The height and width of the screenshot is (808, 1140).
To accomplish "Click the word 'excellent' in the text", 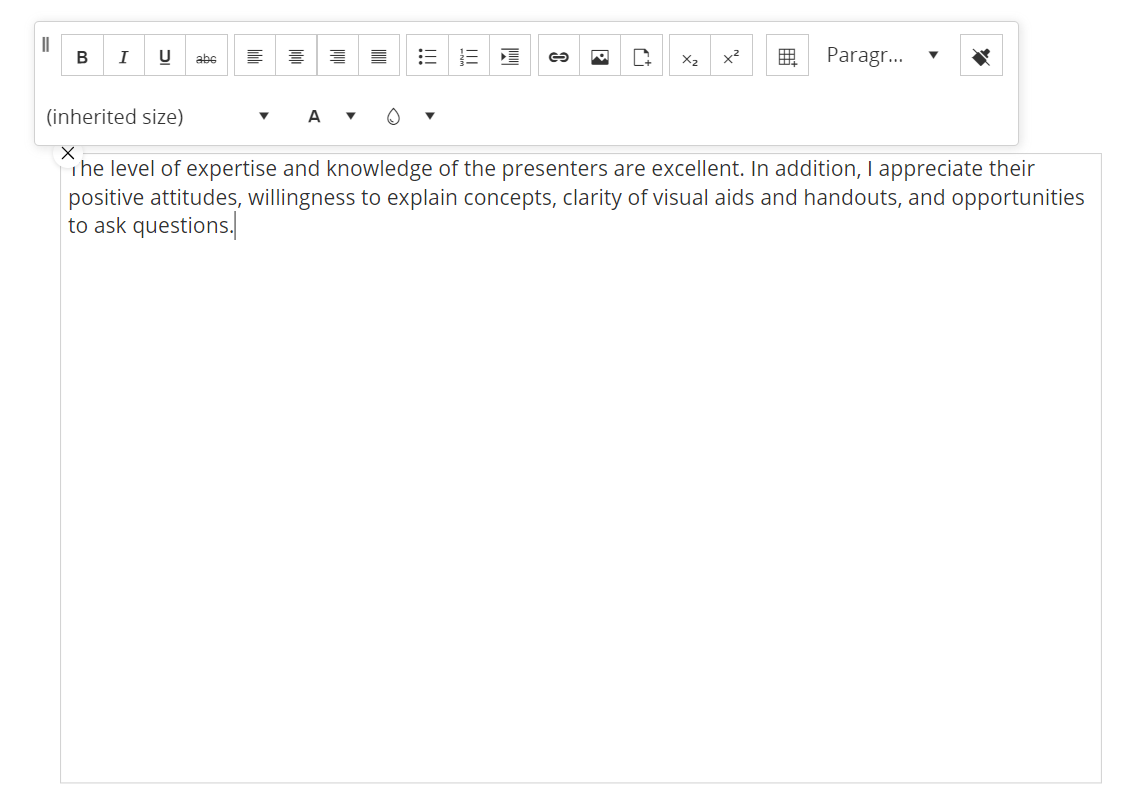I will pyautogui.click(x=695, y=169).
